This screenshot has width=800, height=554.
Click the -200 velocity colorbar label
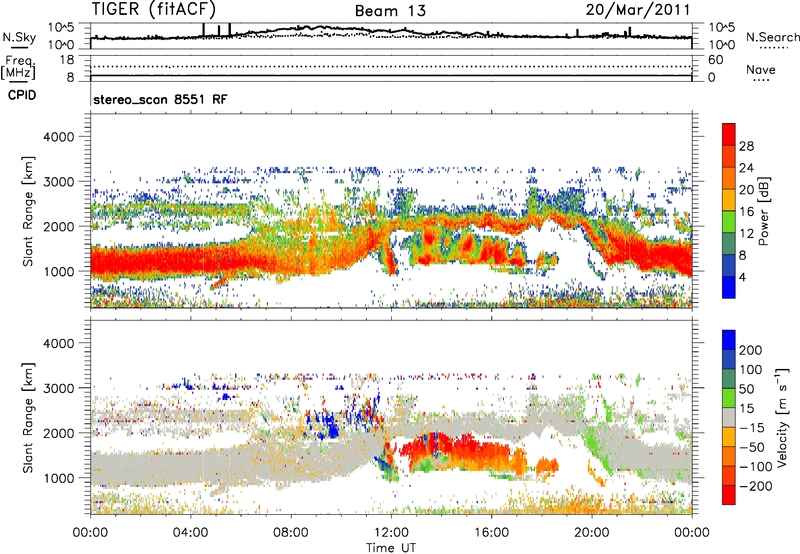coord(755,486)
